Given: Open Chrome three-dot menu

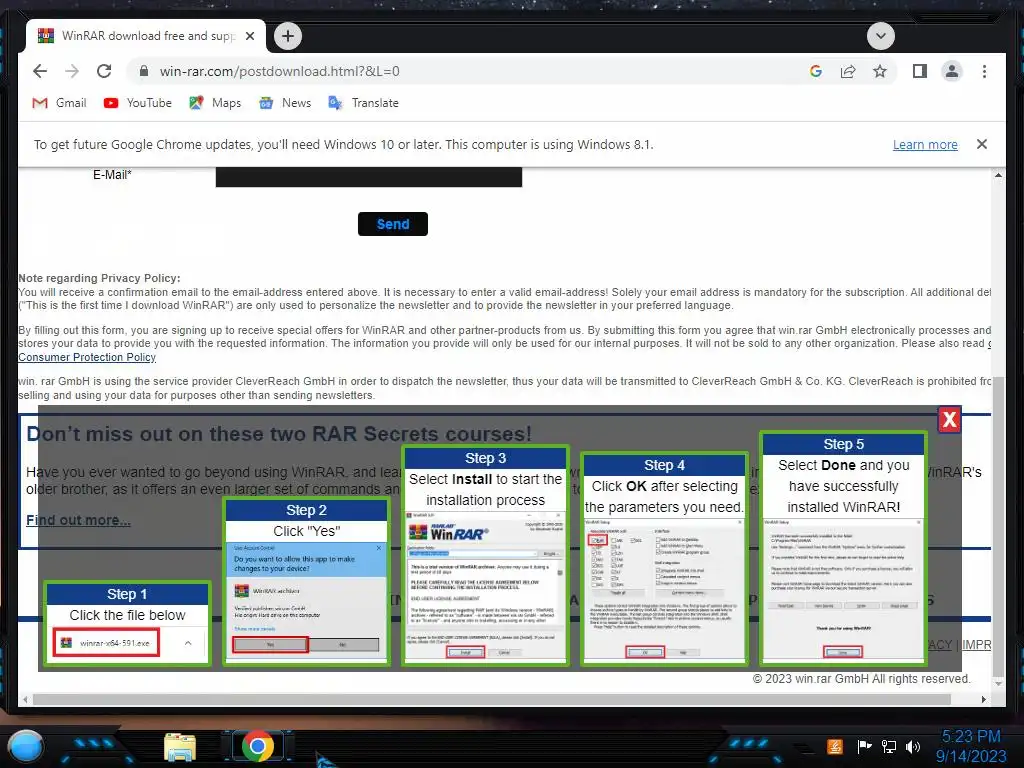Looking at the screenshot, I should (x=984, y=71).
